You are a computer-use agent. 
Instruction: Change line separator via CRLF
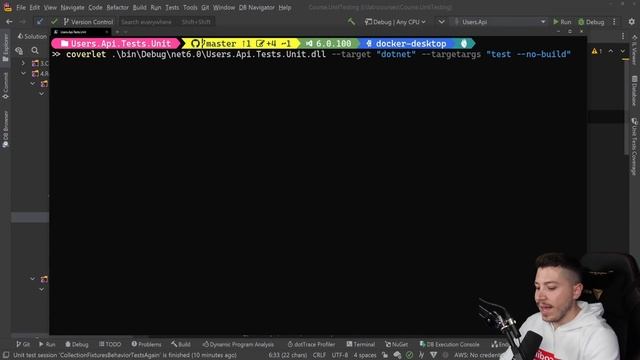(319, 356)
